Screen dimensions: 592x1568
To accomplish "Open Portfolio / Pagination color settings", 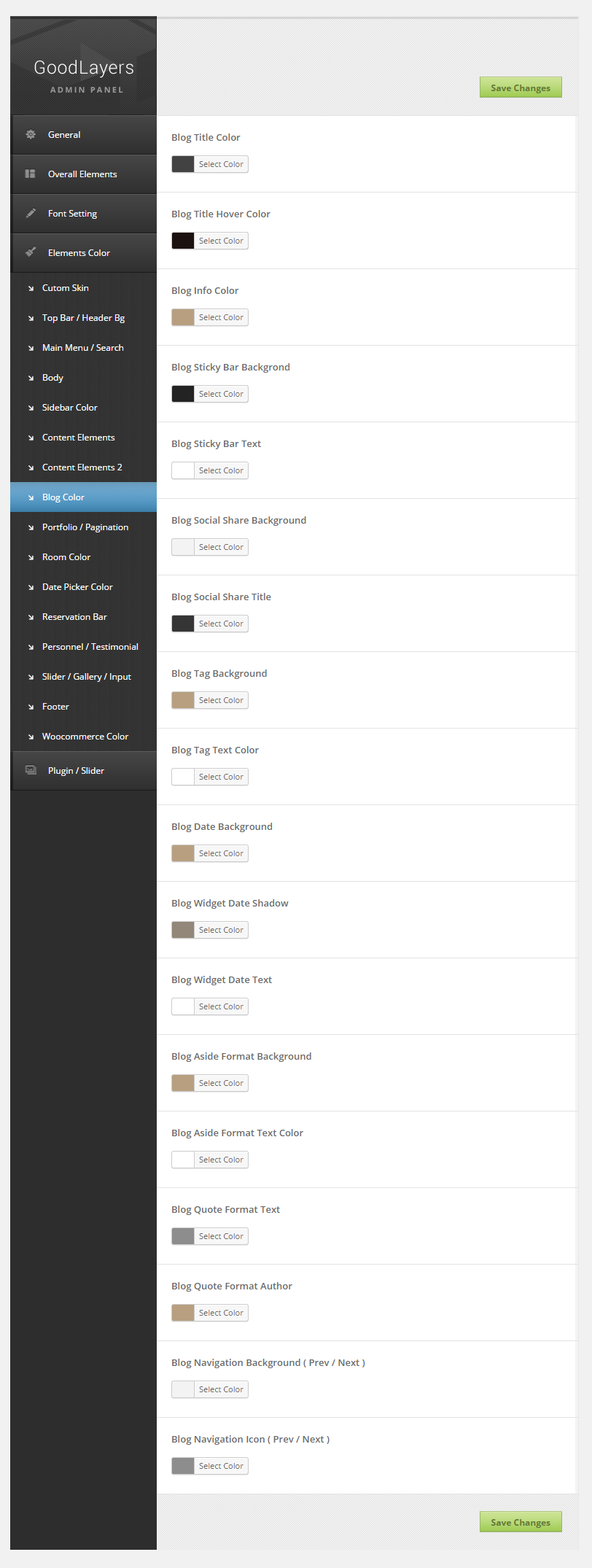I will [85, 527].
